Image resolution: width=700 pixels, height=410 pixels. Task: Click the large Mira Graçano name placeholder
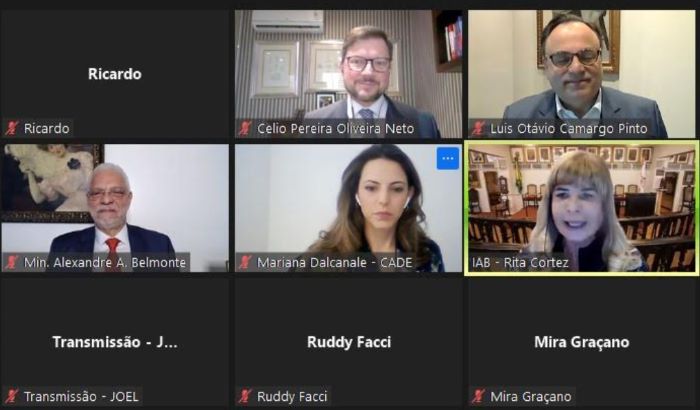pos(582,342)
